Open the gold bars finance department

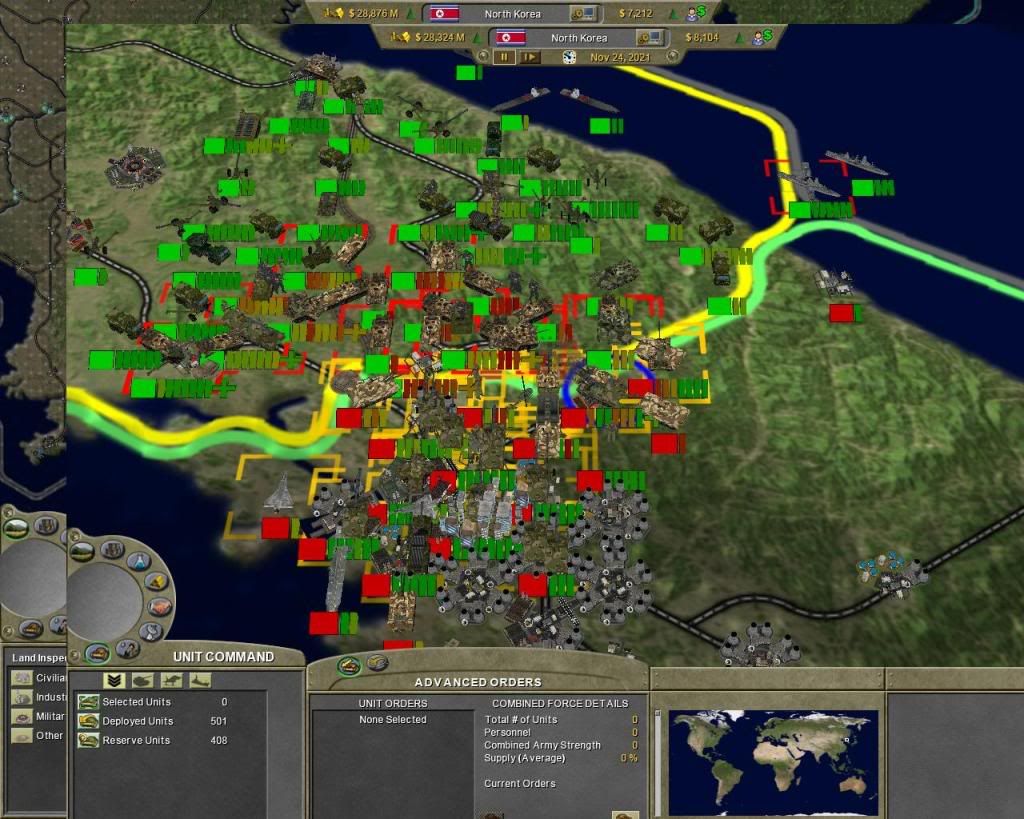(x=155, y=582)
